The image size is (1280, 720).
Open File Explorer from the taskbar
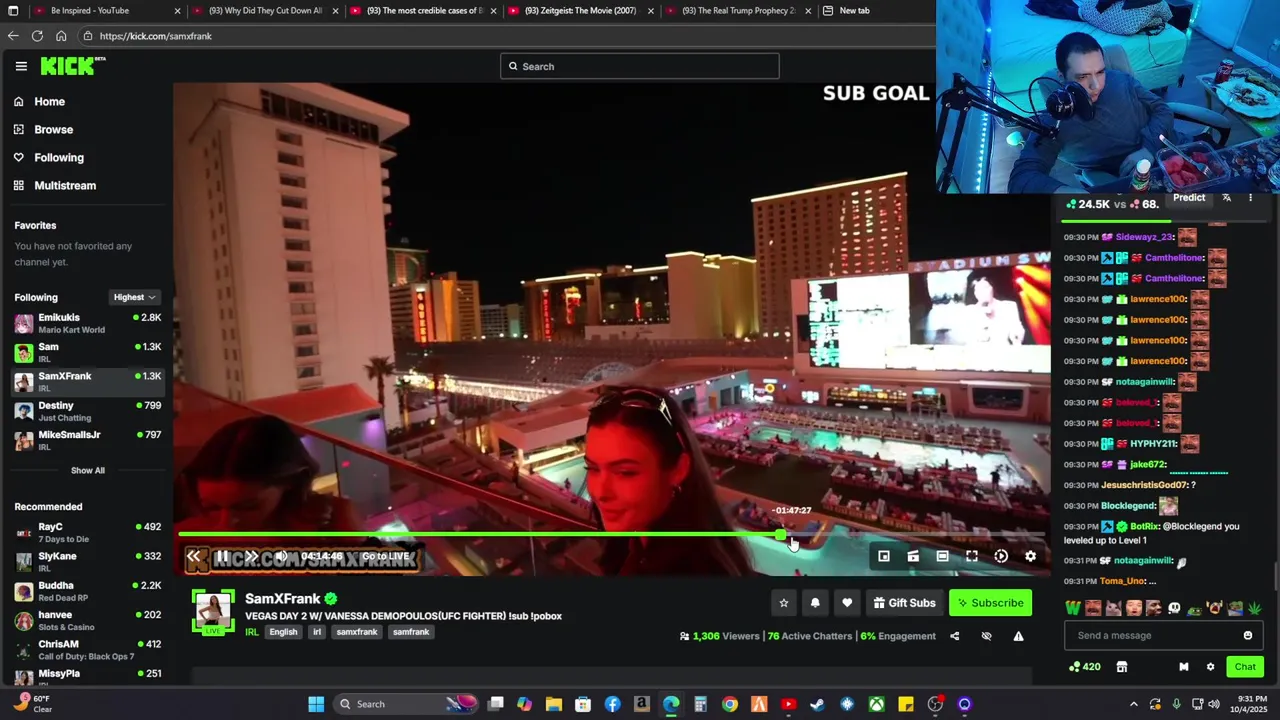(554, 704)
